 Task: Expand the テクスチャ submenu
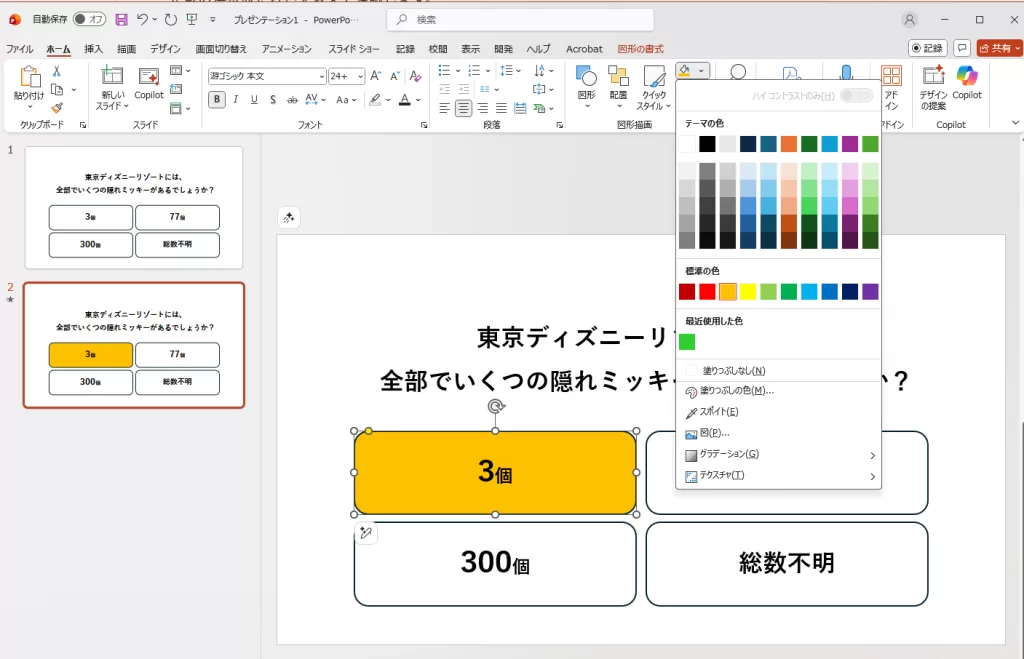point(742,475)
